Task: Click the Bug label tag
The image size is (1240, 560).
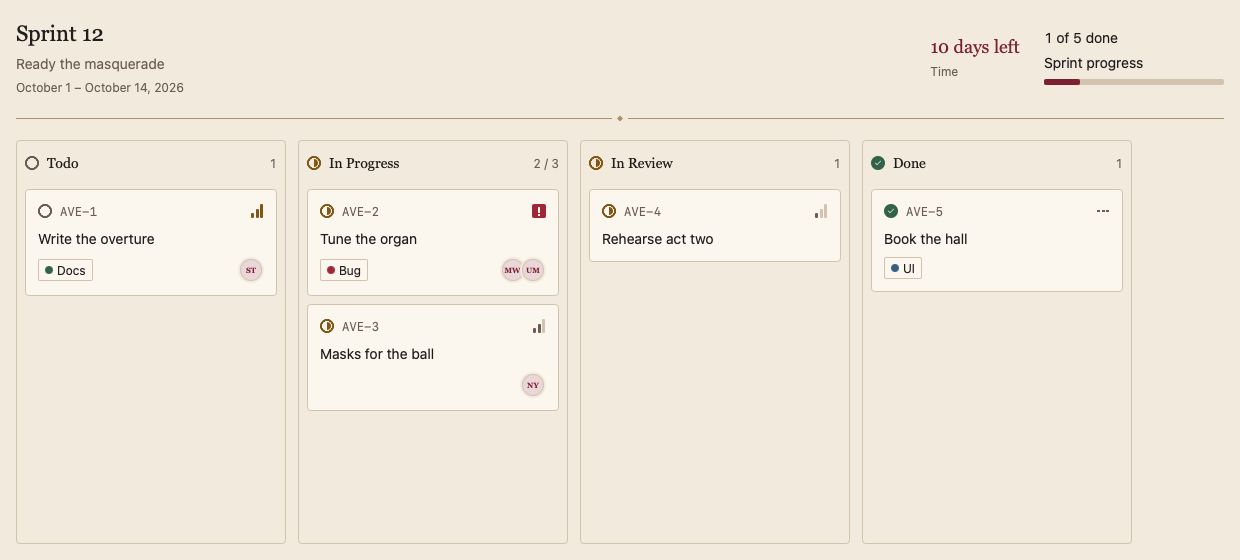Action: 344,270
